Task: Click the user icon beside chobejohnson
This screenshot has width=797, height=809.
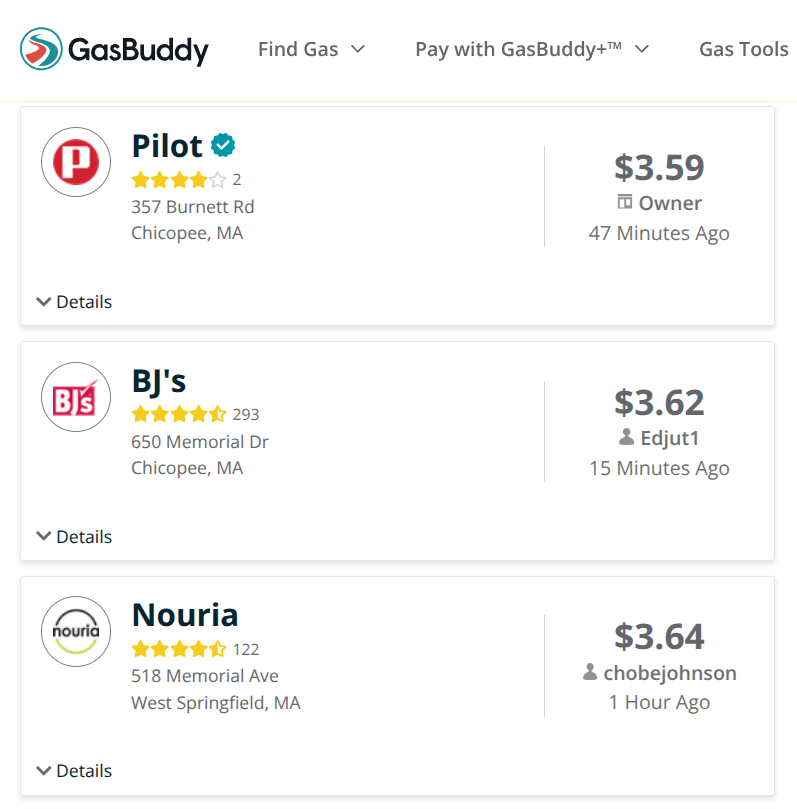Action: [591, 673]
